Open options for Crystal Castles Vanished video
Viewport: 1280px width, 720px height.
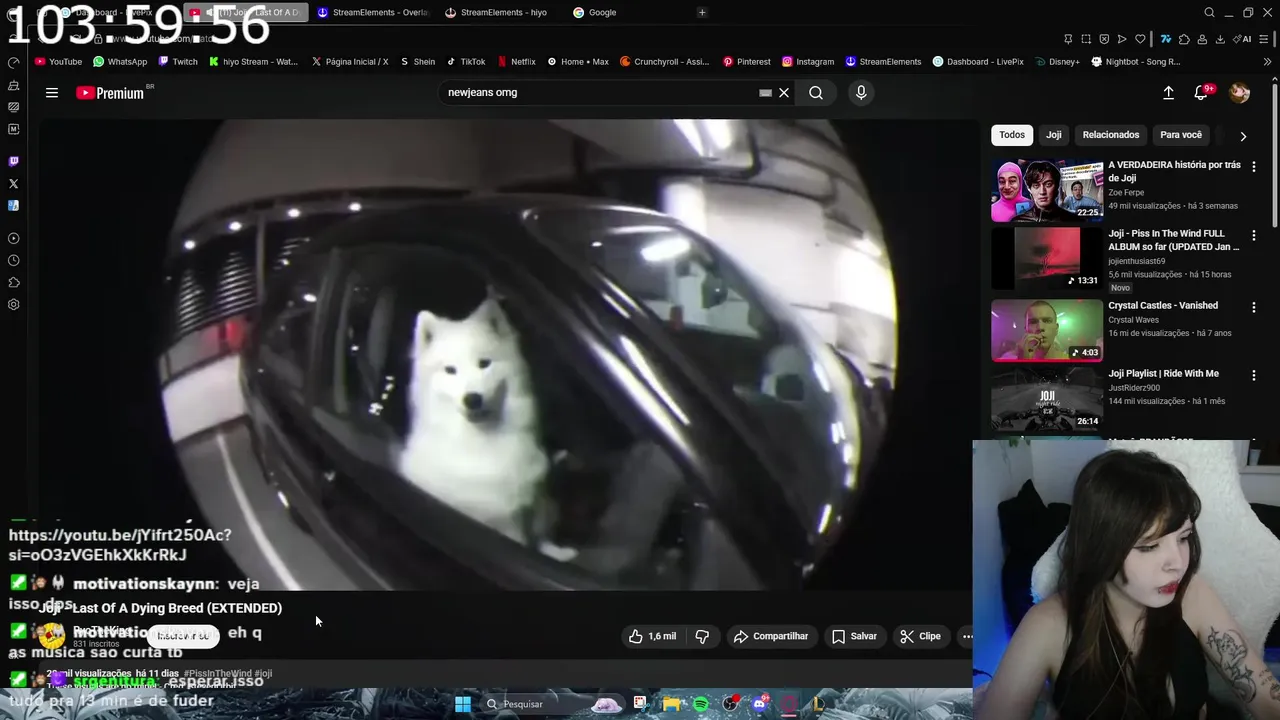1254,307
